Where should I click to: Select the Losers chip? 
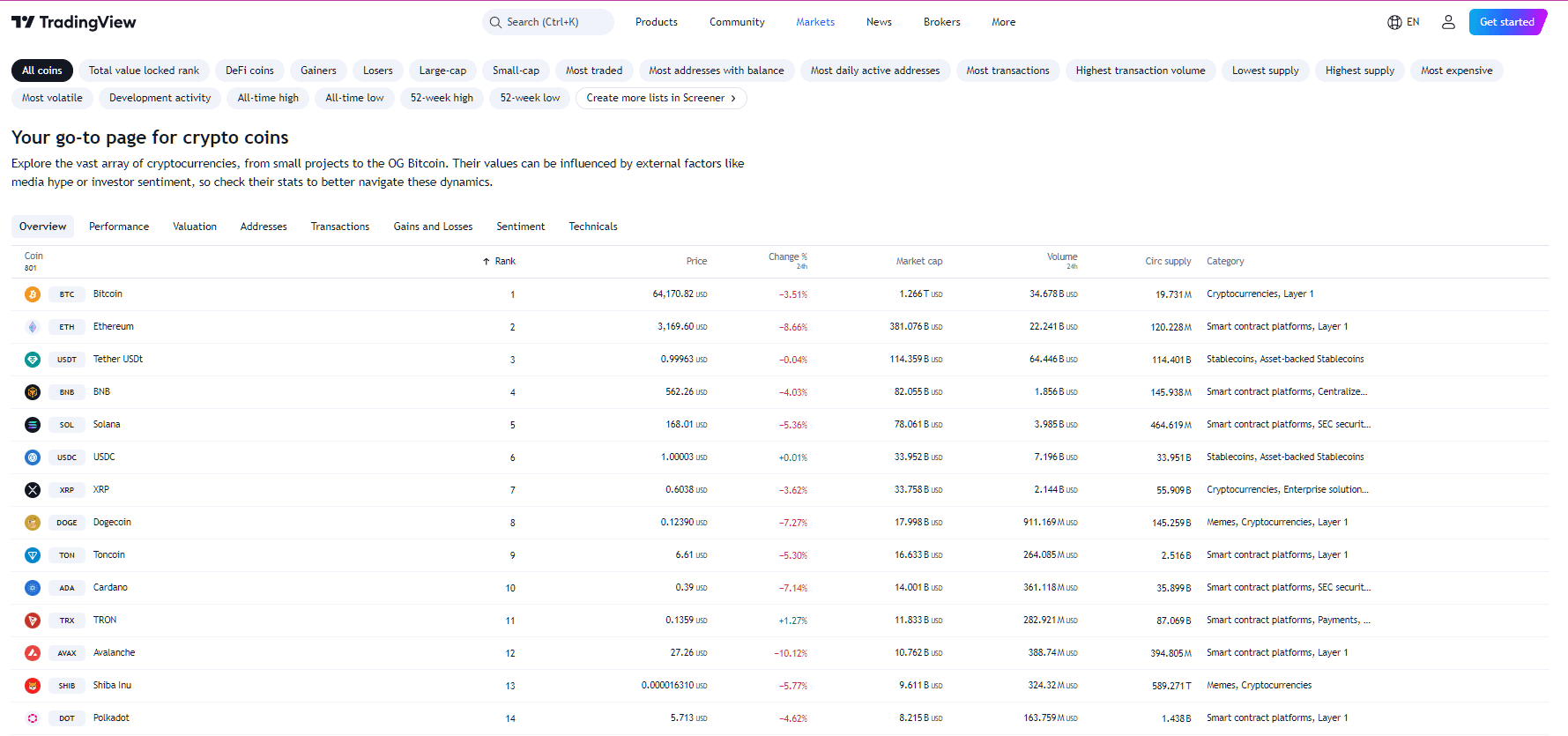(x=378, y=71)
